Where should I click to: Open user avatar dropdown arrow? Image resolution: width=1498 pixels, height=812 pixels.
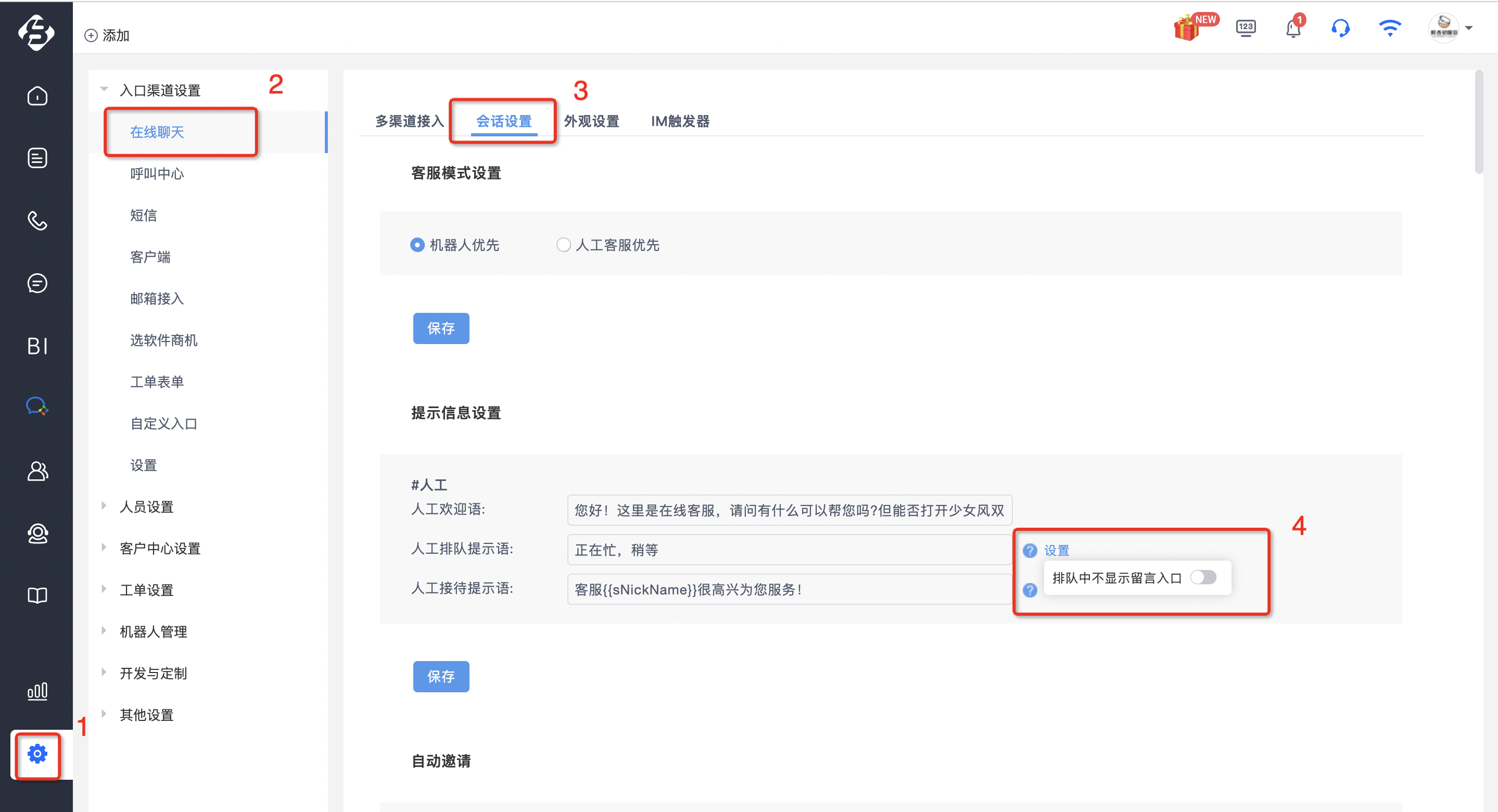coord(1468,28)
